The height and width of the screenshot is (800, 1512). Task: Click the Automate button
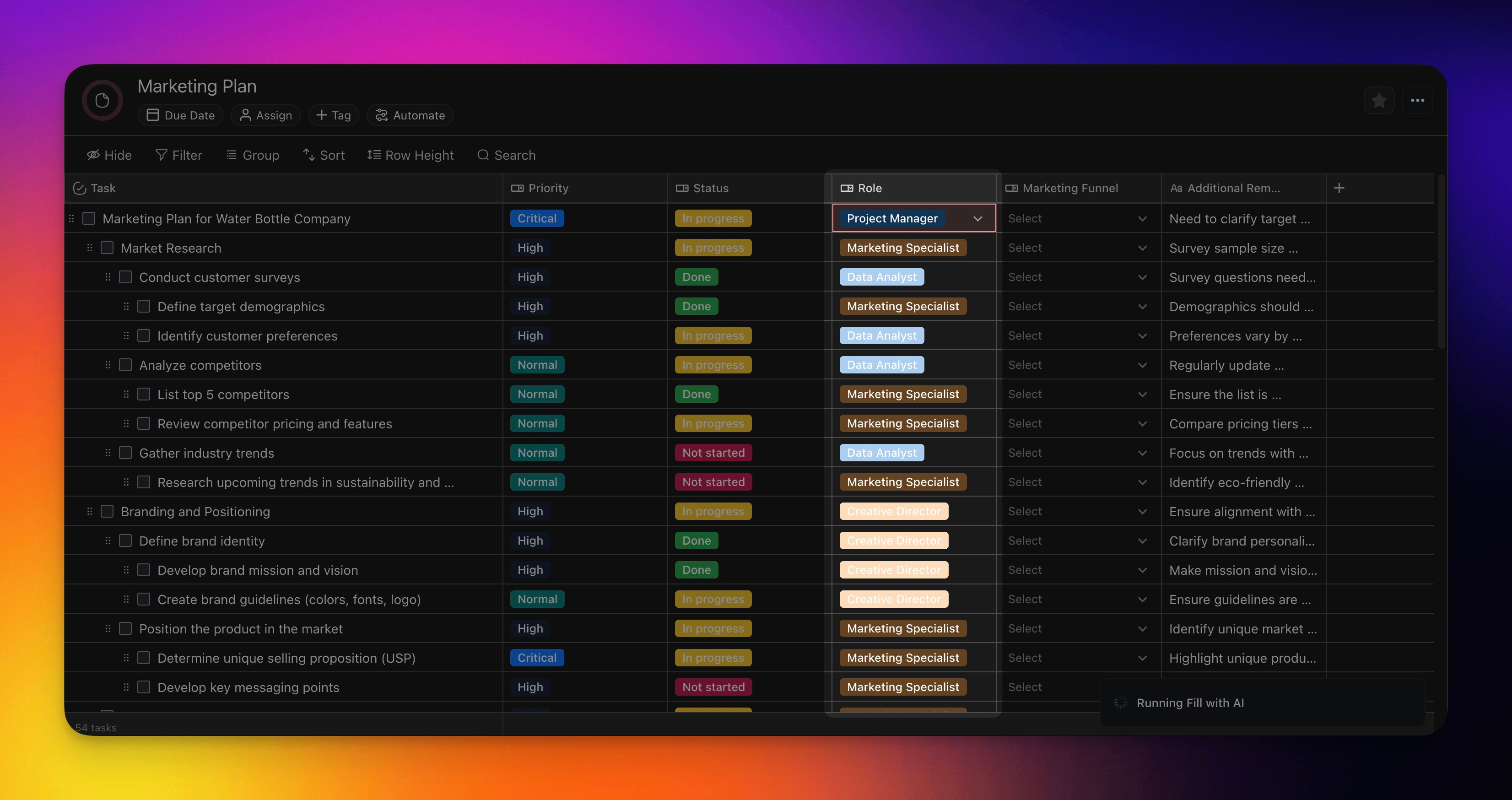tap(410, 115)
